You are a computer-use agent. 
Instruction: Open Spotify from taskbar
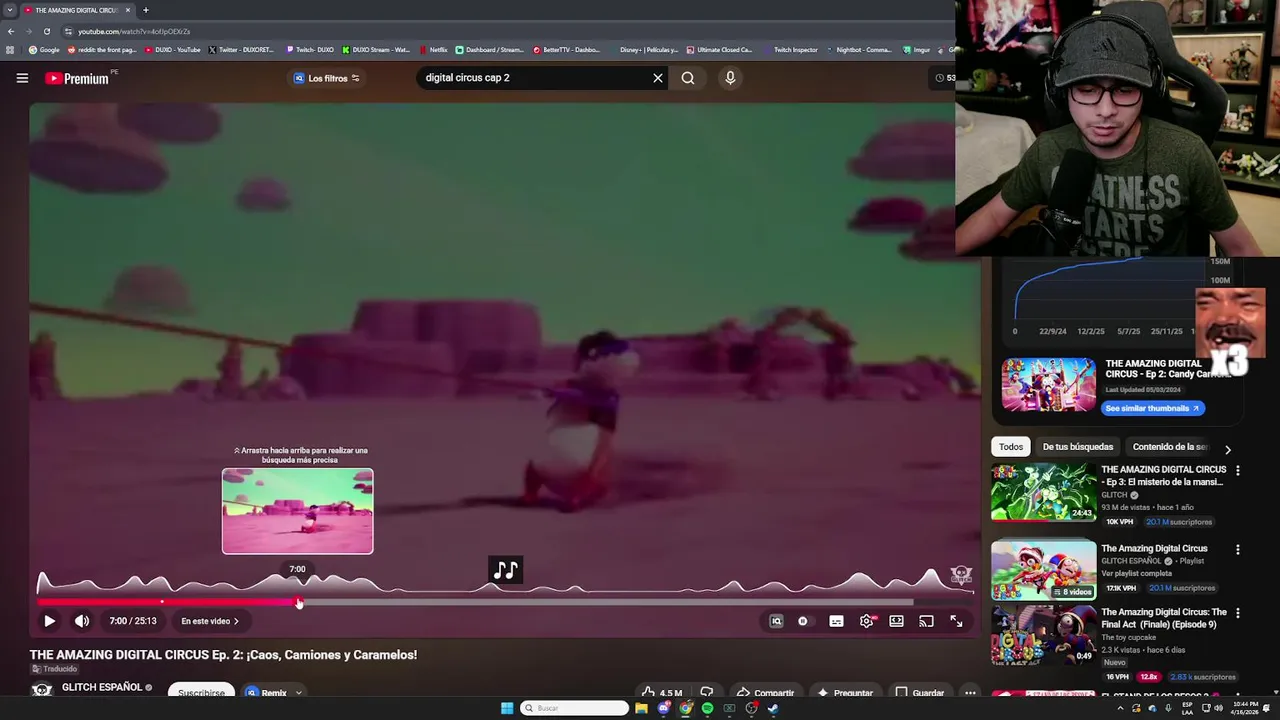[x=707, y=708]
